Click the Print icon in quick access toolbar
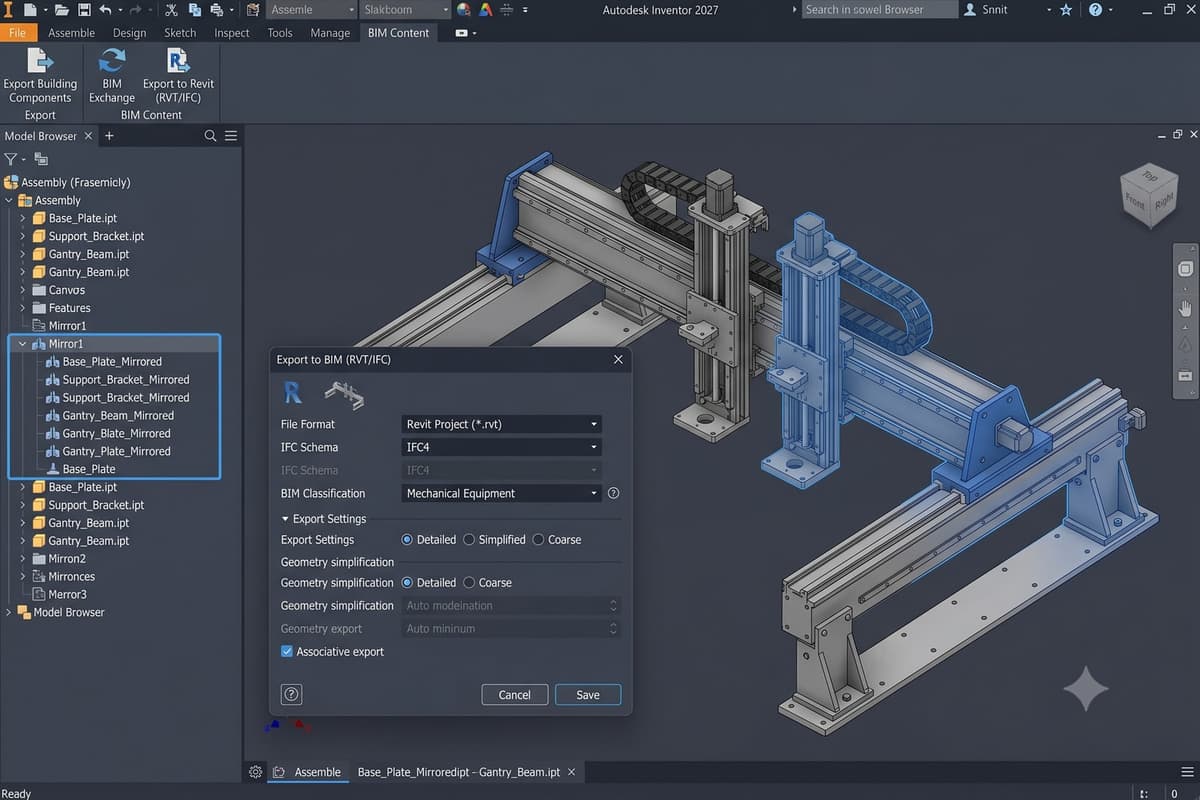Viewport: 1200px width, 800px height. [x=216, y=10]
